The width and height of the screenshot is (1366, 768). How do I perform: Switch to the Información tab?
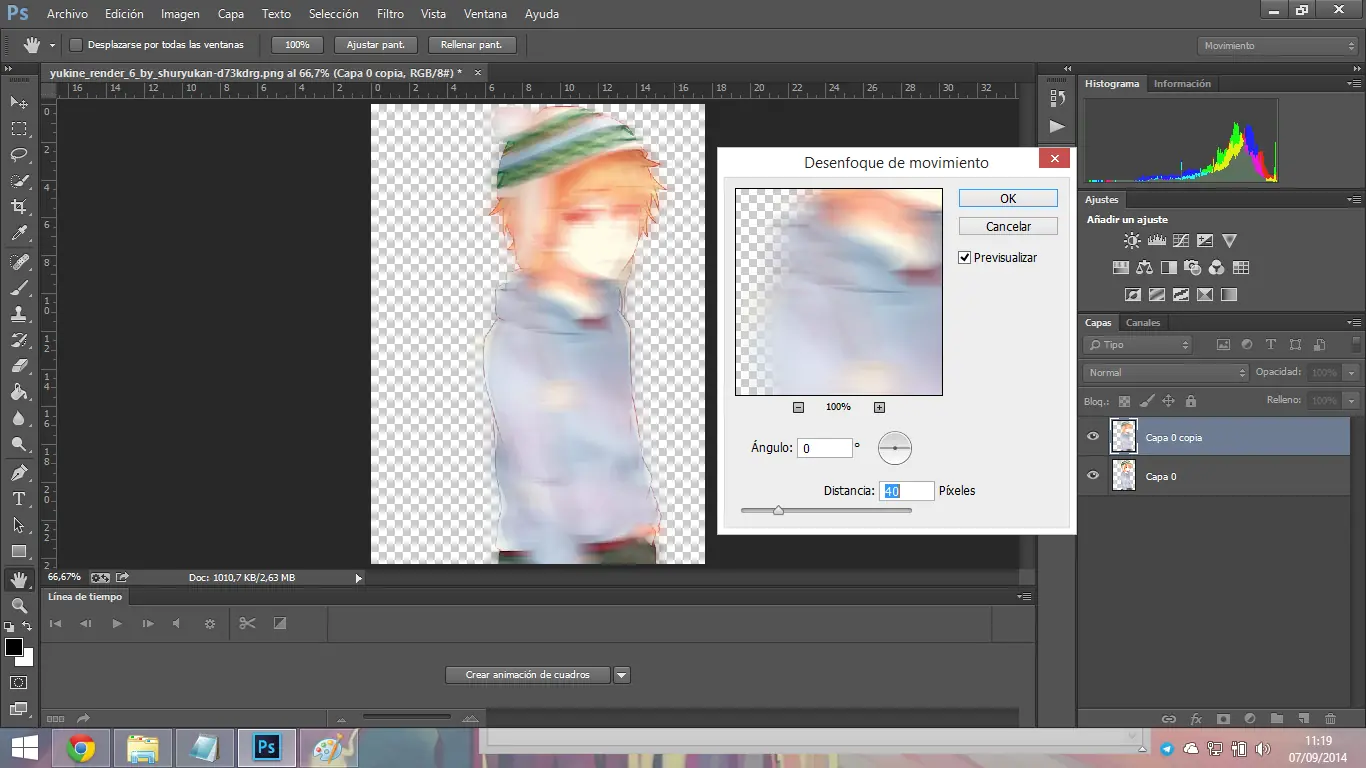pos(1182,84)
